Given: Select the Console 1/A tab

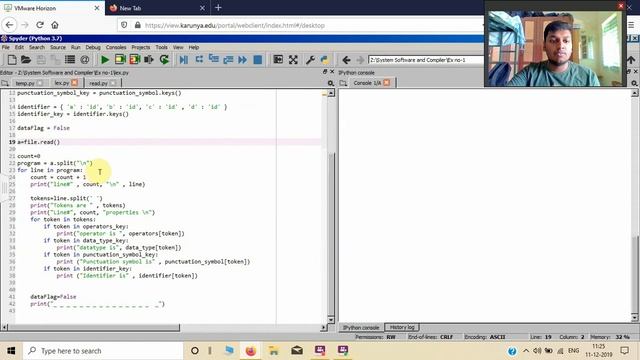Looking at the screenshot, I should click(x=367, y=83).
